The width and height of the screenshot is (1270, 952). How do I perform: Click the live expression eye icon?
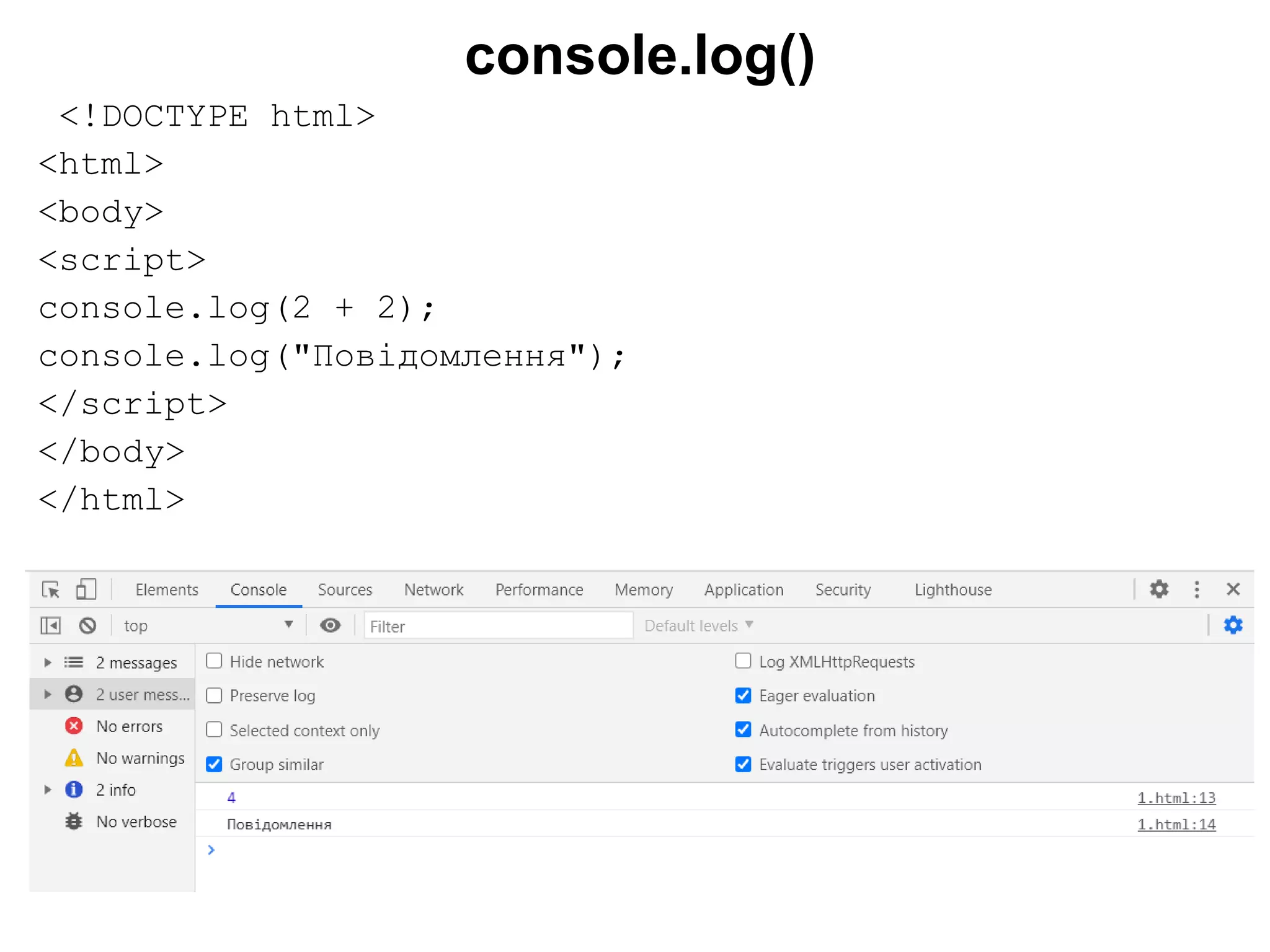pos(330,625)
